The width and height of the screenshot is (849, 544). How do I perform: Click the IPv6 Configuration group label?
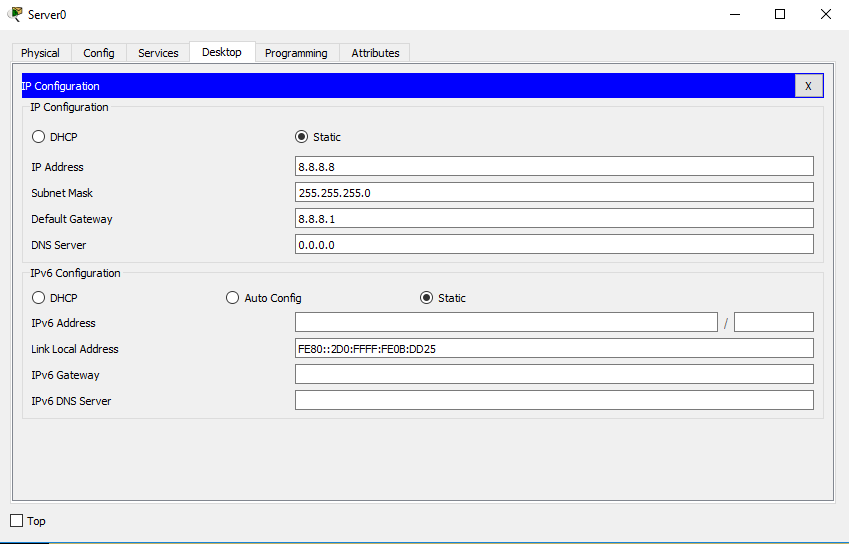(75, 273)
